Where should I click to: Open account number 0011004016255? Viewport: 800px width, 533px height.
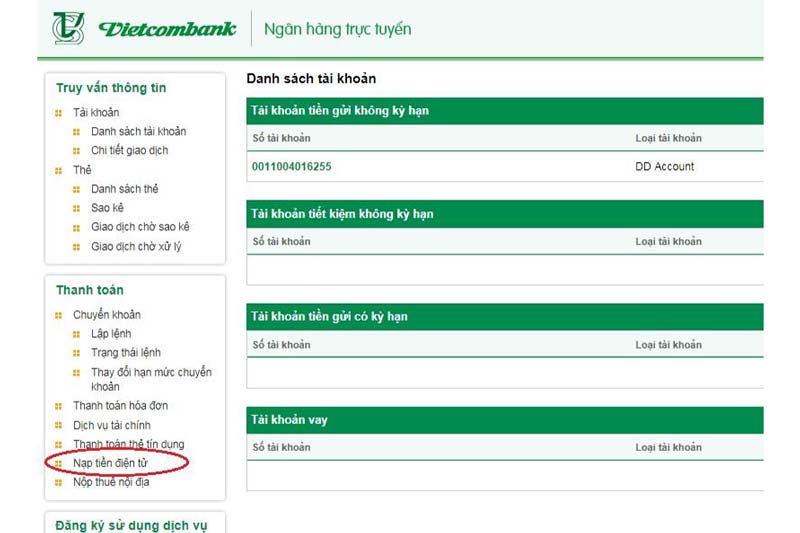point(291,166)
